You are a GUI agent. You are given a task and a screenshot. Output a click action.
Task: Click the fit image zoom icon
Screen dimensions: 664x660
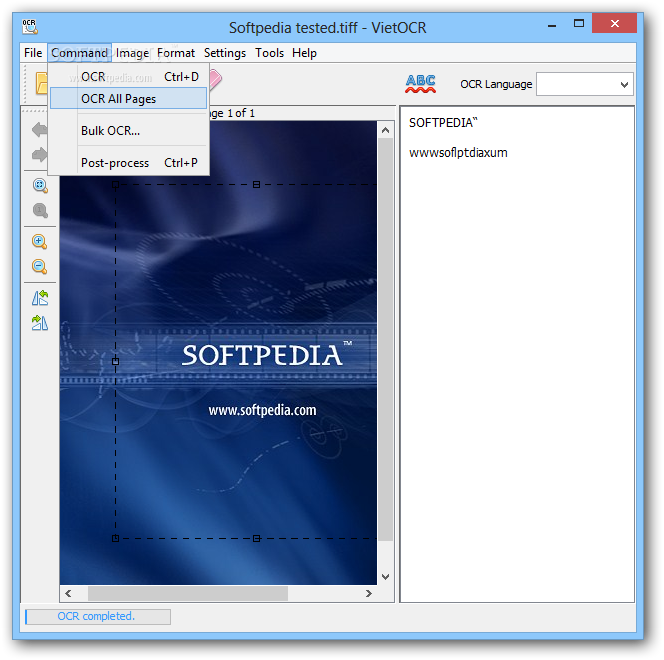pos(40,185)
